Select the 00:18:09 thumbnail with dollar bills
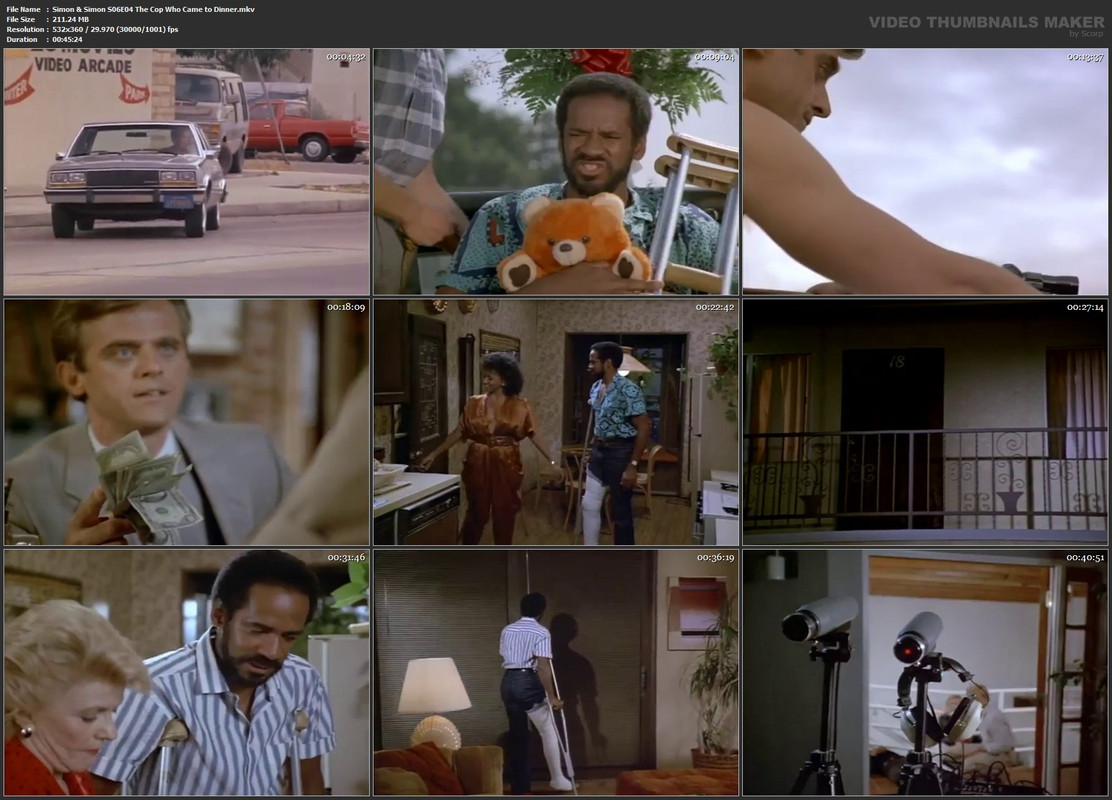This screenshot has width=1112, height=800. 187,422
